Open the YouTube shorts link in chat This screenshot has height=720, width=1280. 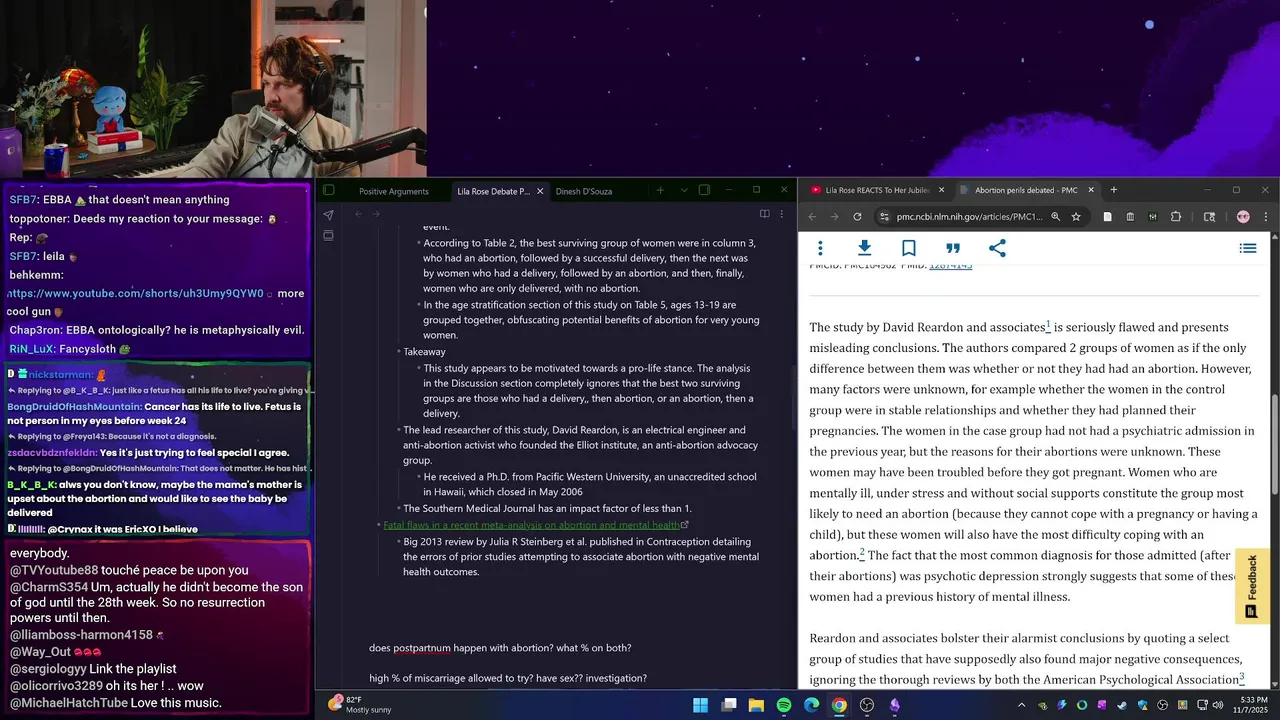click(x=137, y=294)
